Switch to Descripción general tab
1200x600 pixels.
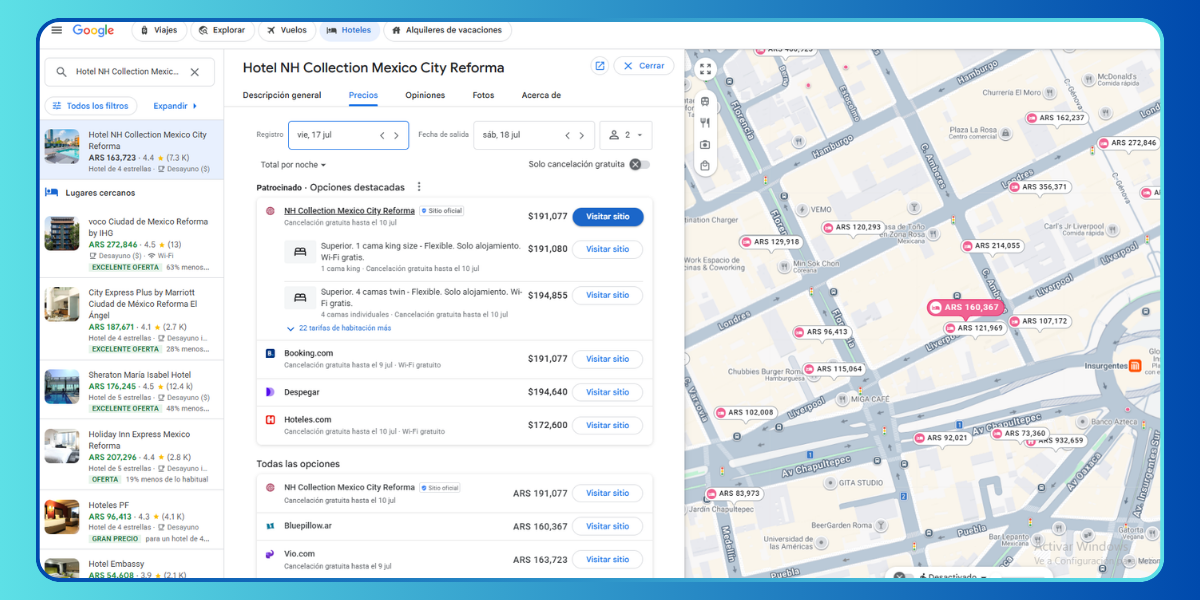click(x=282, y=96)
